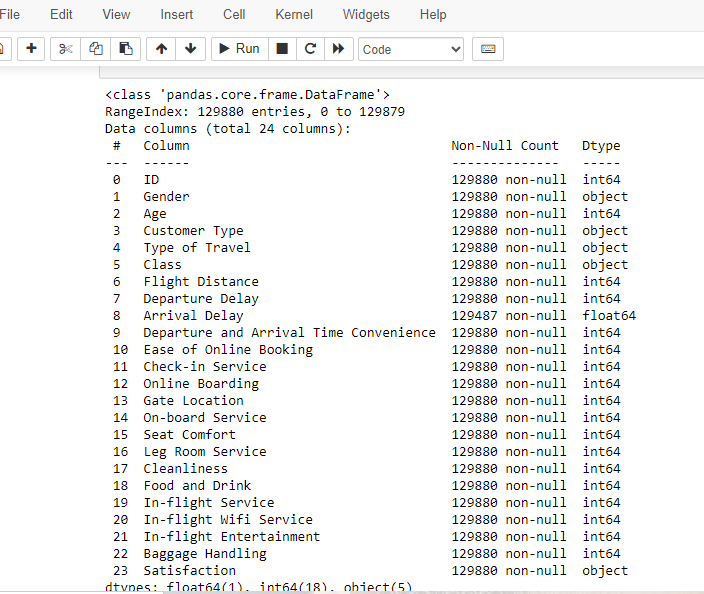Open the Edit menu
Viewport: 704px width, 594px height.
tap(61, 14)
